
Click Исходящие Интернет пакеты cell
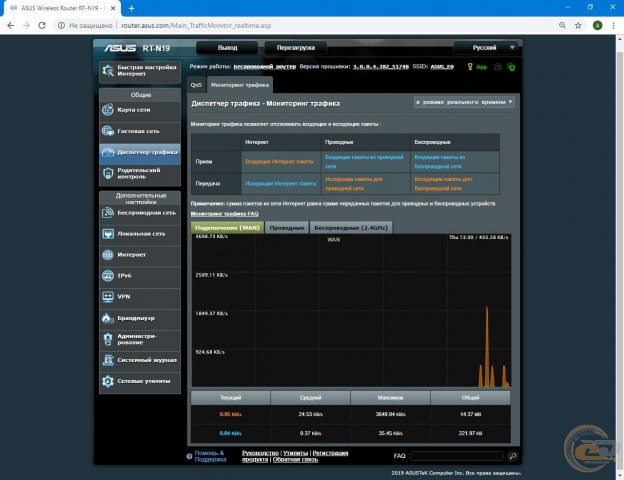coord(281,183)
